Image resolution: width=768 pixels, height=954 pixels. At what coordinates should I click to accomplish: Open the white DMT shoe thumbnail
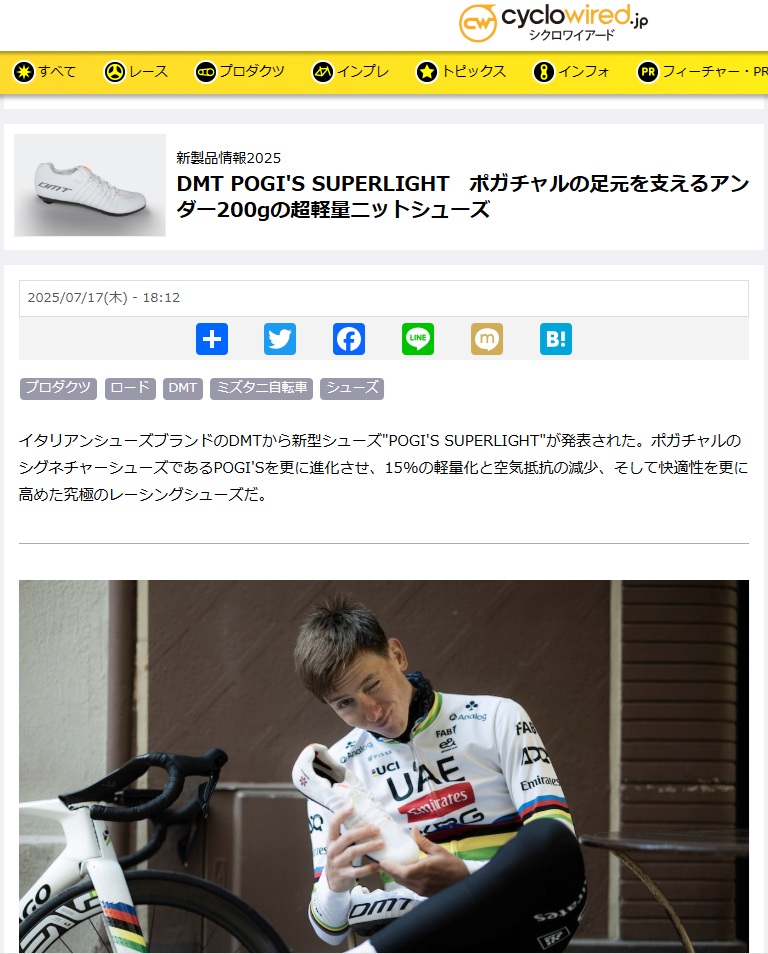tap(90, 185)
